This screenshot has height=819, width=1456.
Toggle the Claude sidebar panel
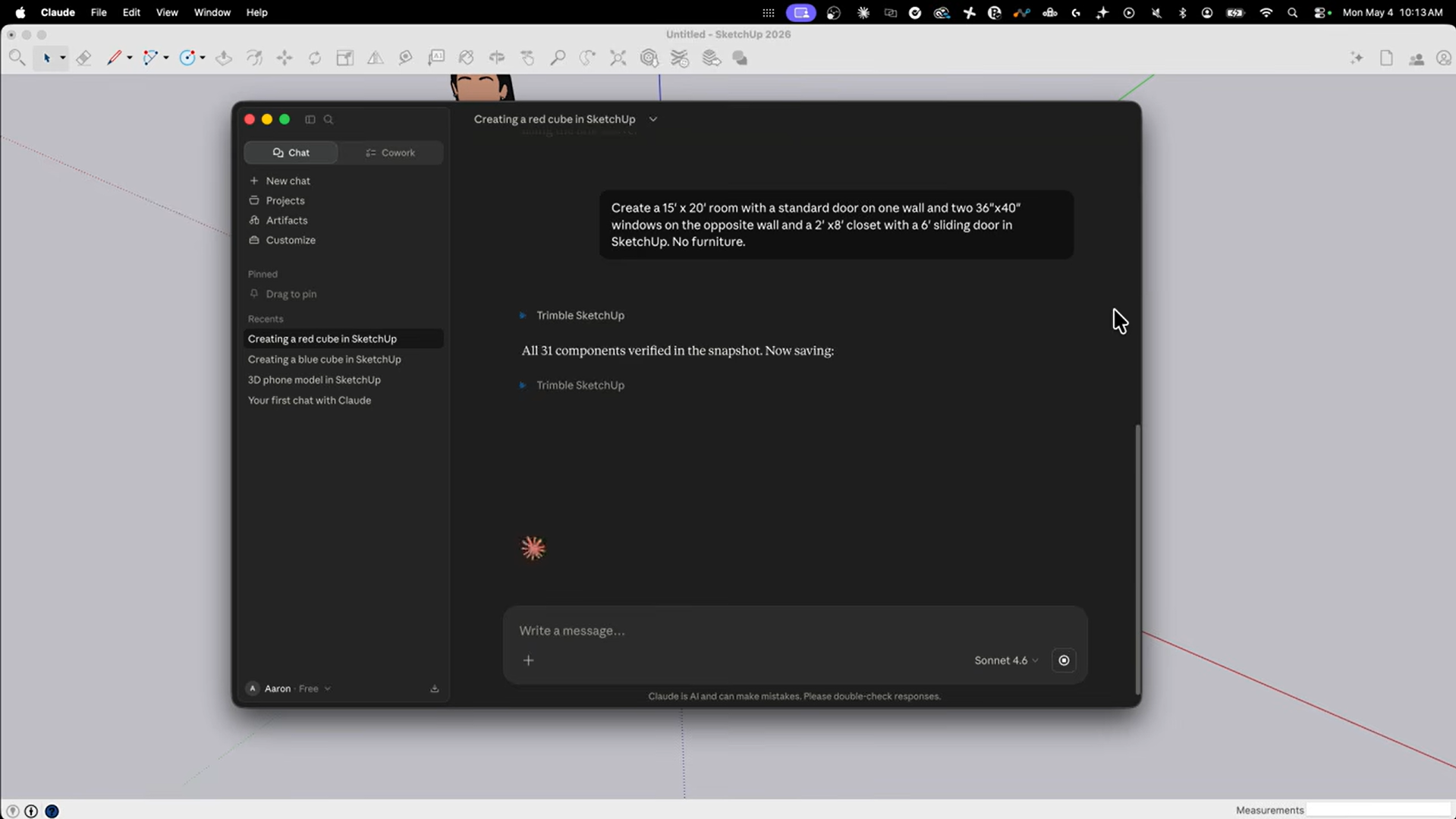coord(310,119)
